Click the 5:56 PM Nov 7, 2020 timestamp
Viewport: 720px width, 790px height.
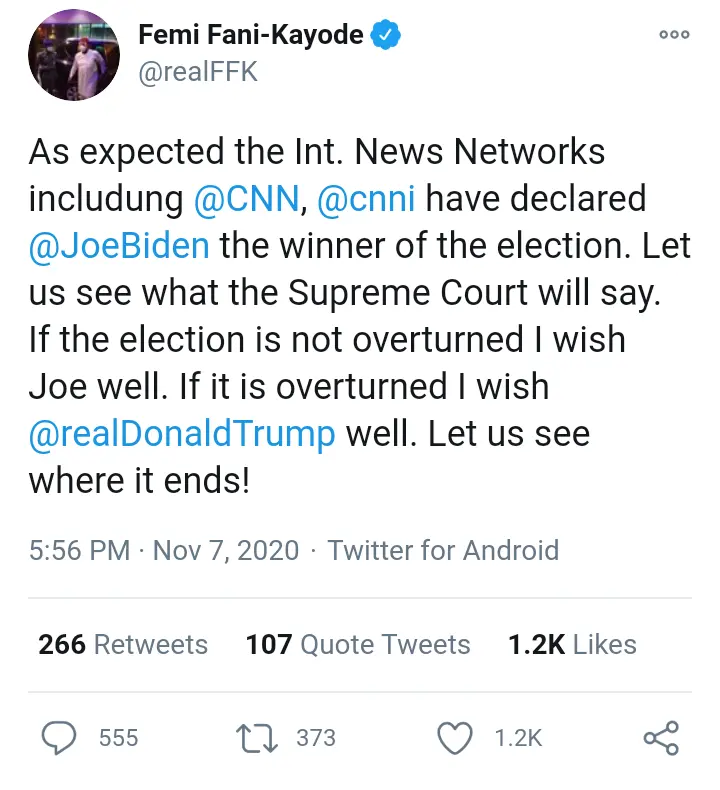coord(164,550)
